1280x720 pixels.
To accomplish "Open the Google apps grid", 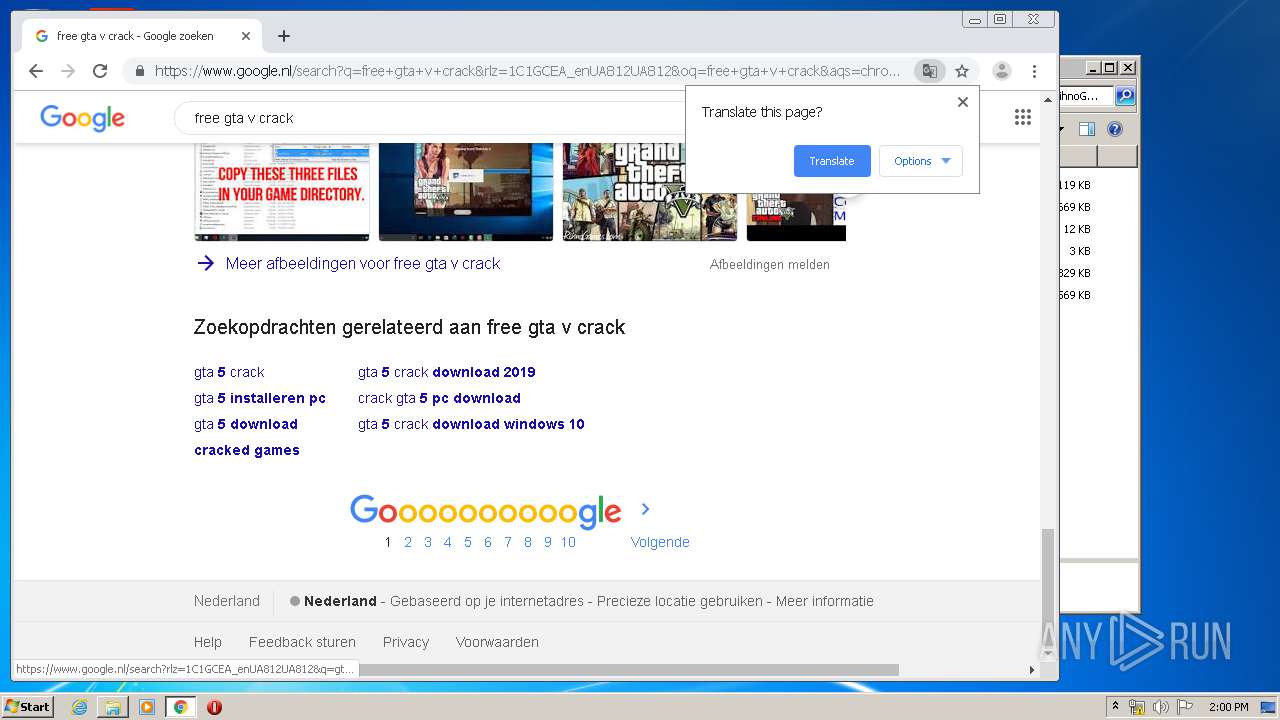I will pyautogui.click(x=1022, y=117).
